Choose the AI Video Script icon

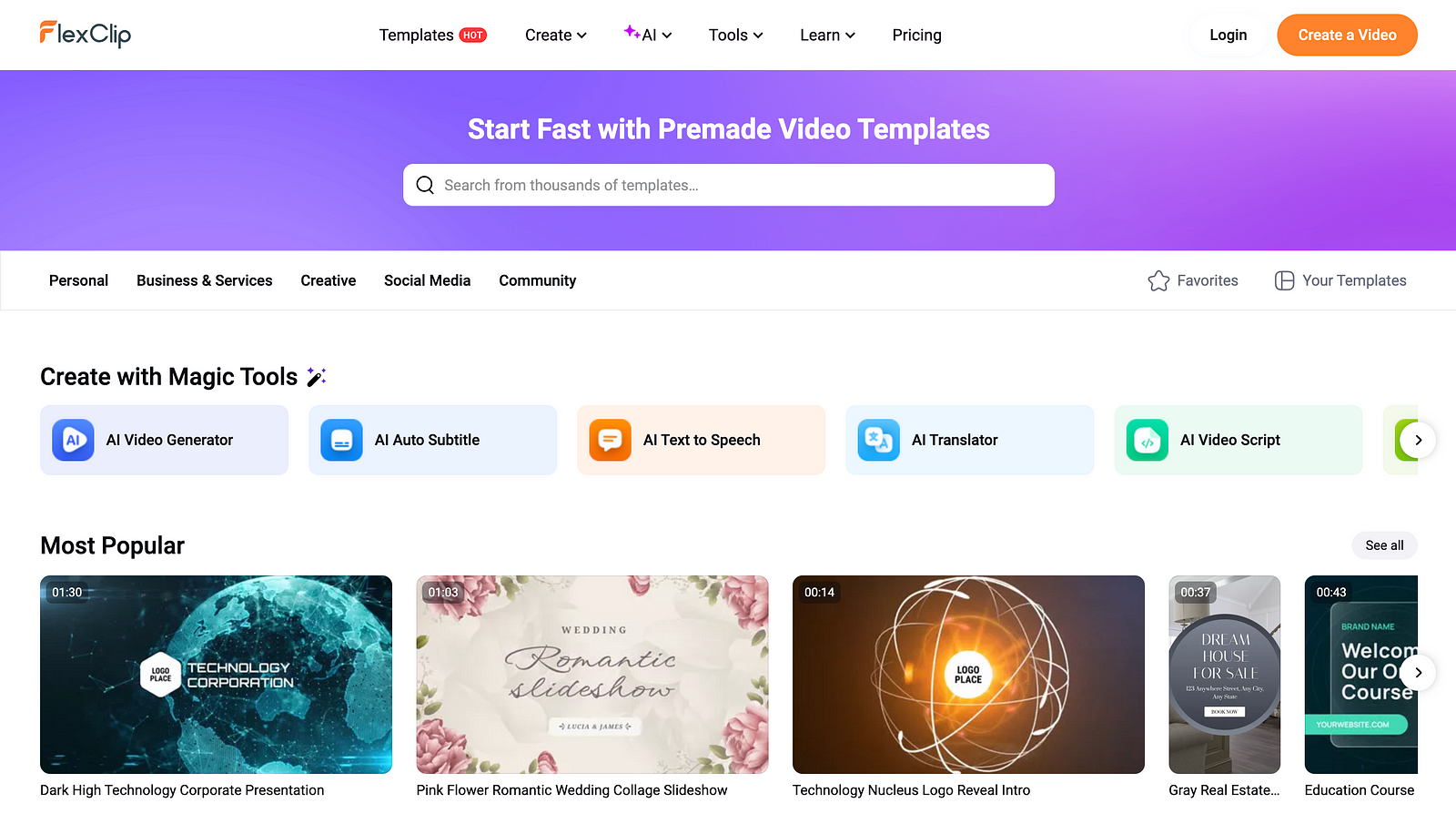1148,440
